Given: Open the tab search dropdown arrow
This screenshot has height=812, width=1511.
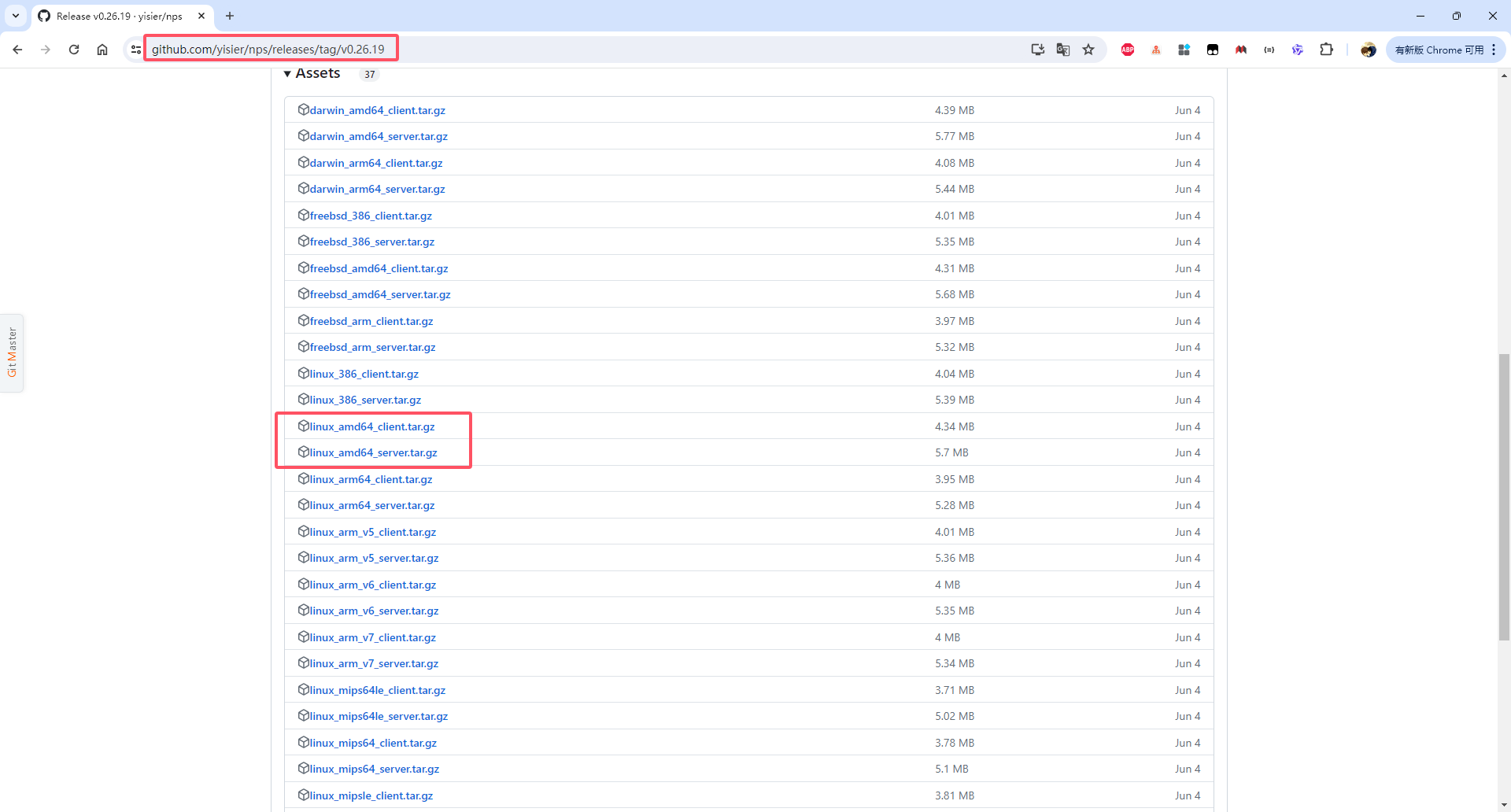Looking at the screenshot, I should [16, 16].
